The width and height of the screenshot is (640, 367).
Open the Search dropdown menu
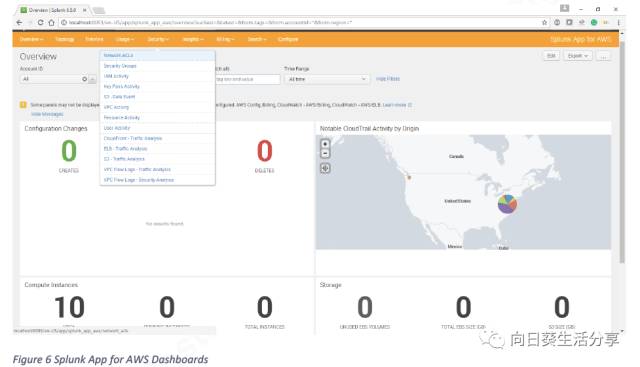click(x=257, y=39)
